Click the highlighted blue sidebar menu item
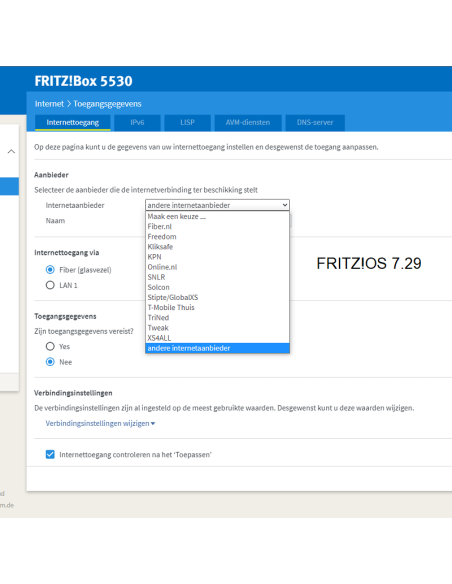Viewport: 452px width, 584px height. [x=9, y=186]
